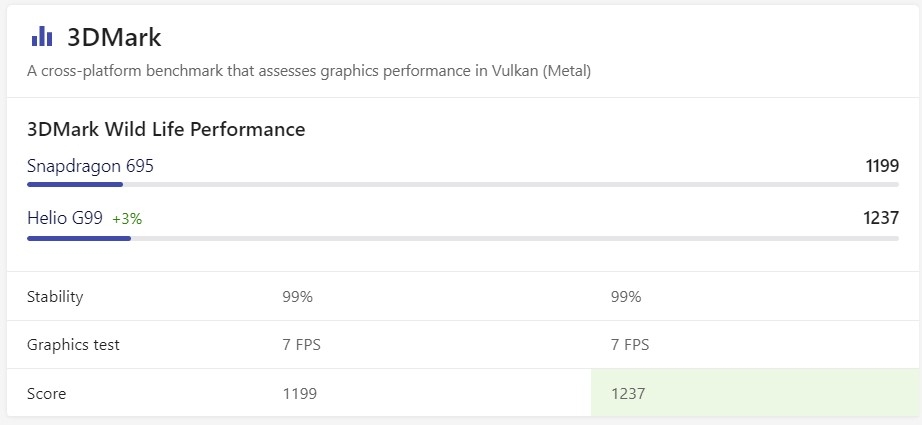Click the 3DMark Wild Life Performance heading
Viewport: 922px width, 425px height.
tap(166, 130)
